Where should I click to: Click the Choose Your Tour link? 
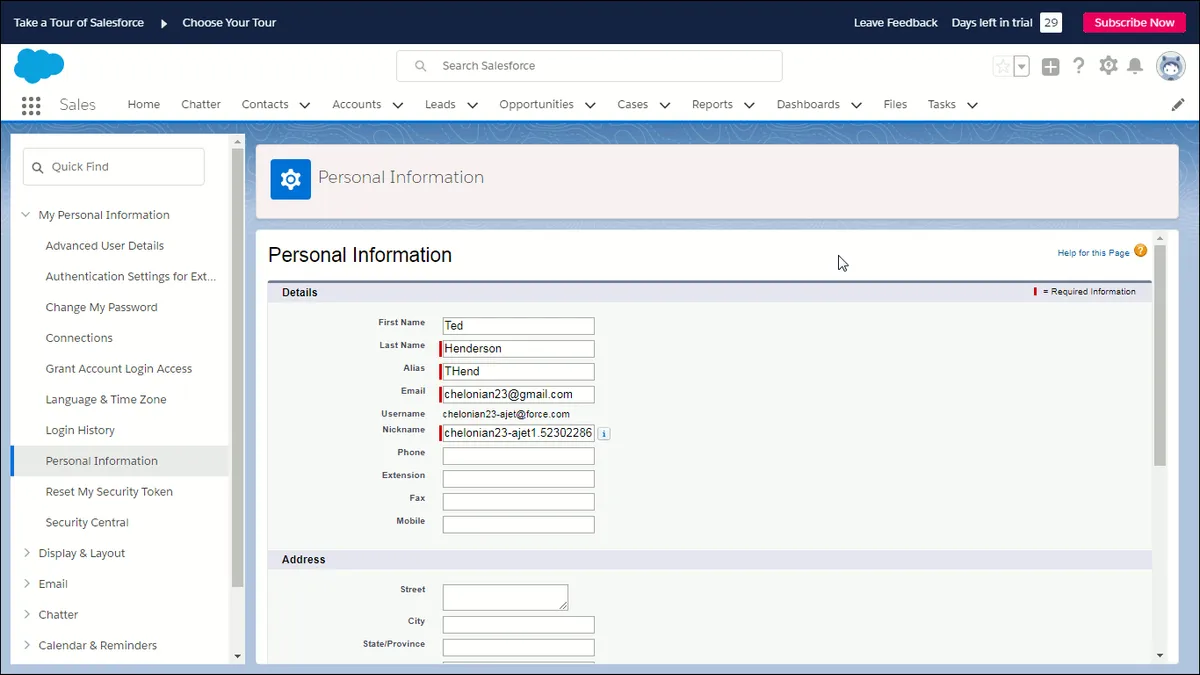(x=229, y=22)
